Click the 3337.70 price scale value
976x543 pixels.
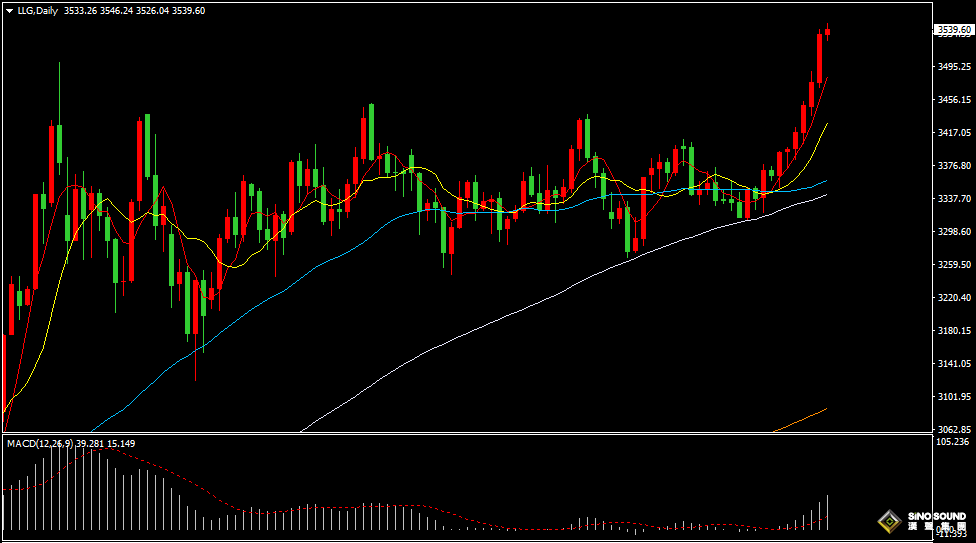point(954,199)
